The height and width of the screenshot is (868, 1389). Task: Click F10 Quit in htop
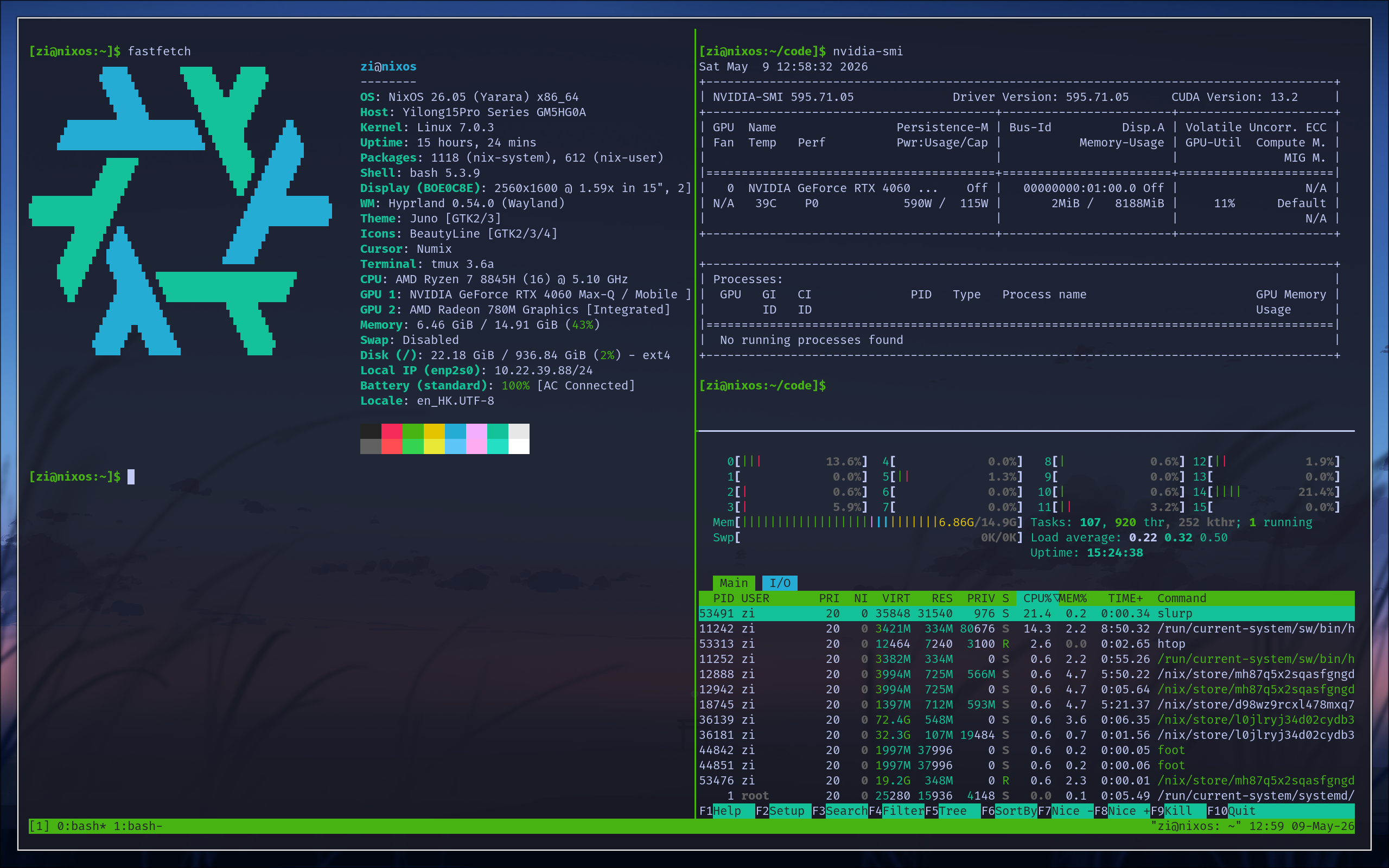[1231, 810]
